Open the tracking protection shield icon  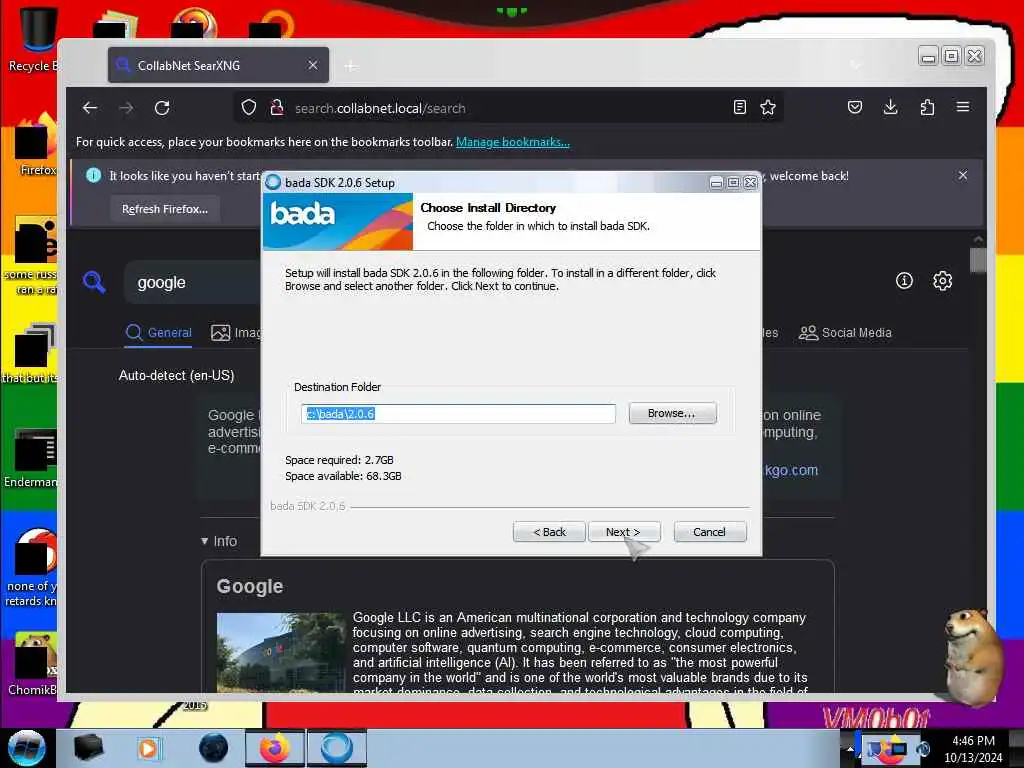(x=249, y=107)
